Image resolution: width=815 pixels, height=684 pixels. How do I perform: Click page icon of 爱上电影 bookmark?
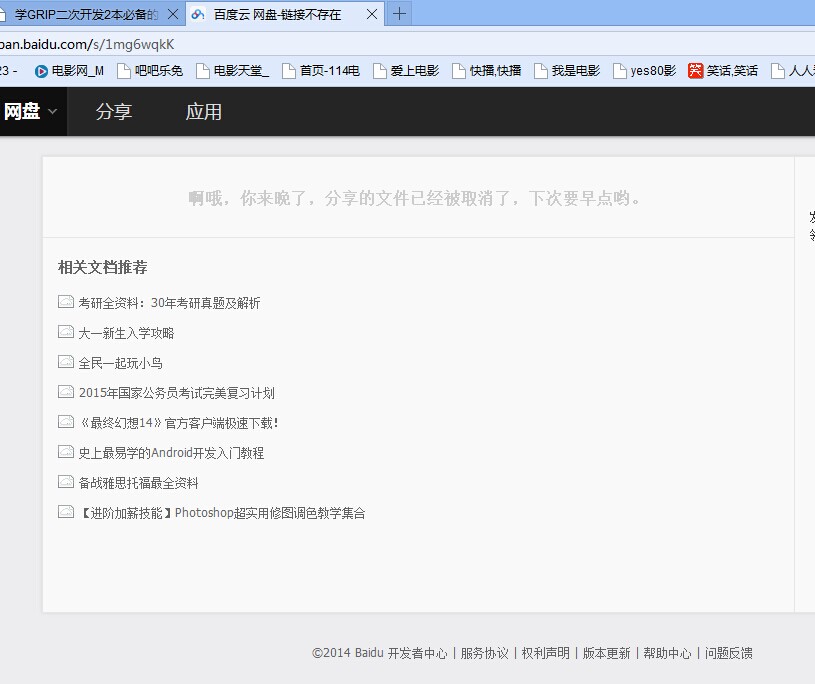tap(380, 71)
